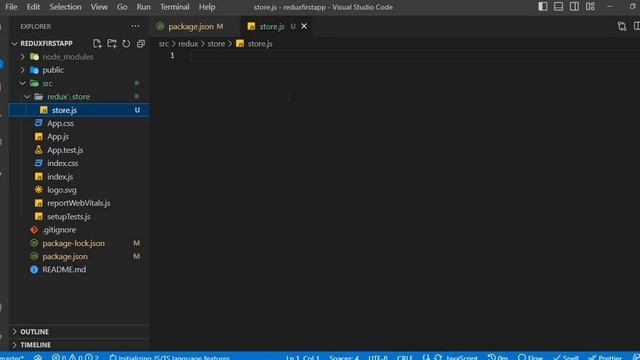Viewport: 640px width, 360px height.
Task: Toggle the secondary side bar layout icon
Action: [574, 7]
